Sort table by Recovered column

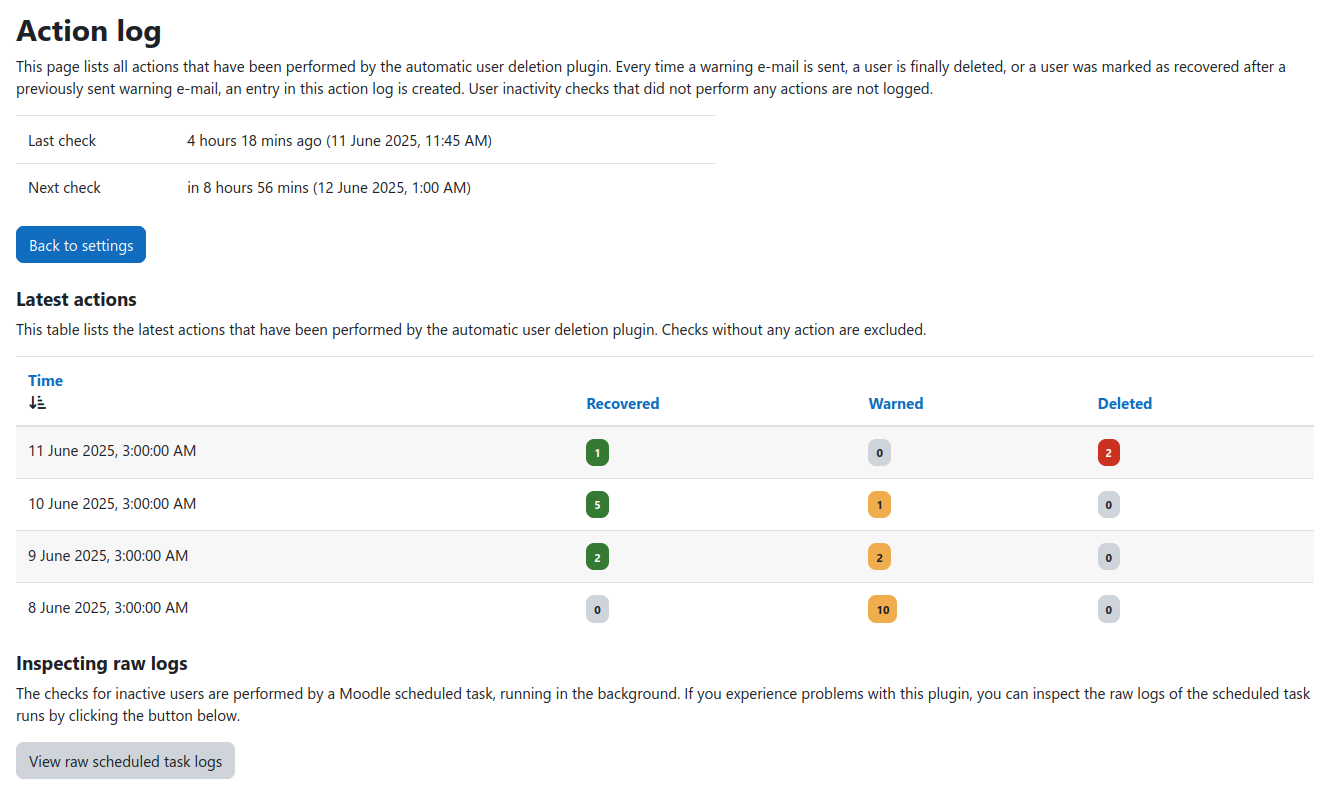point(622,404)
